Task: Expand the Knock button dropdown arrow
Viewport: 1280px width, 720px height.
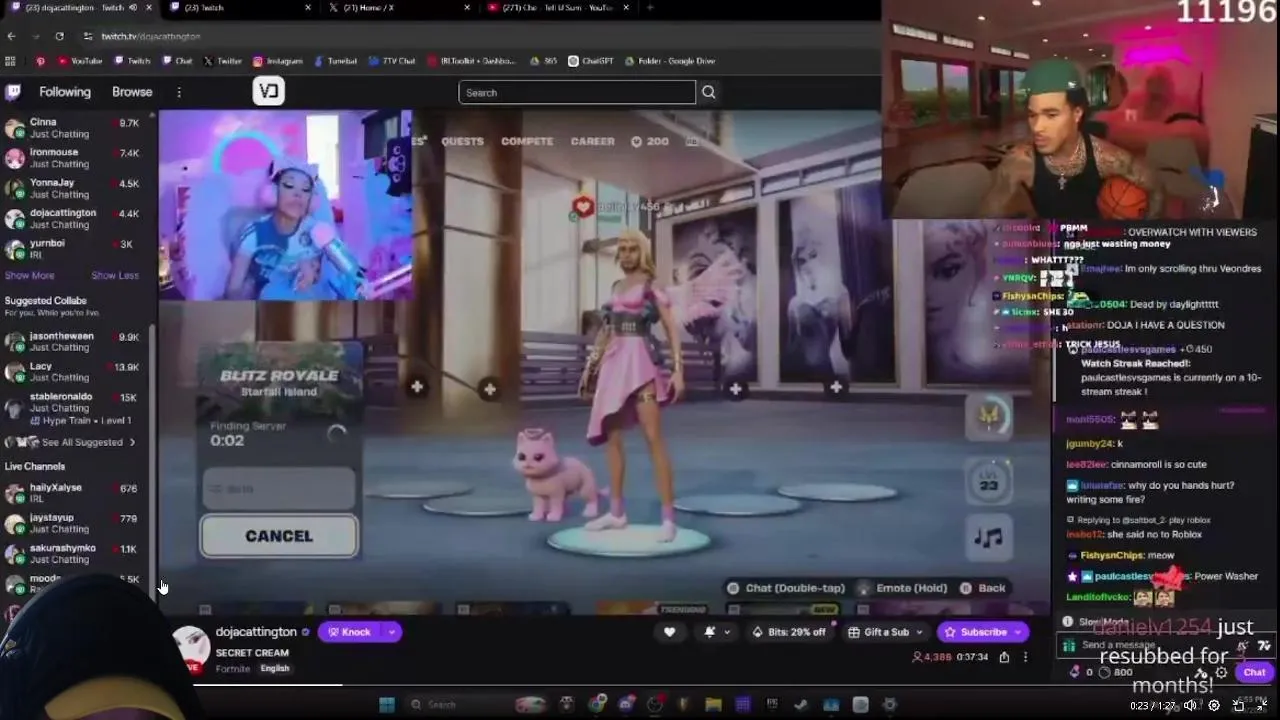Action: 391,632
